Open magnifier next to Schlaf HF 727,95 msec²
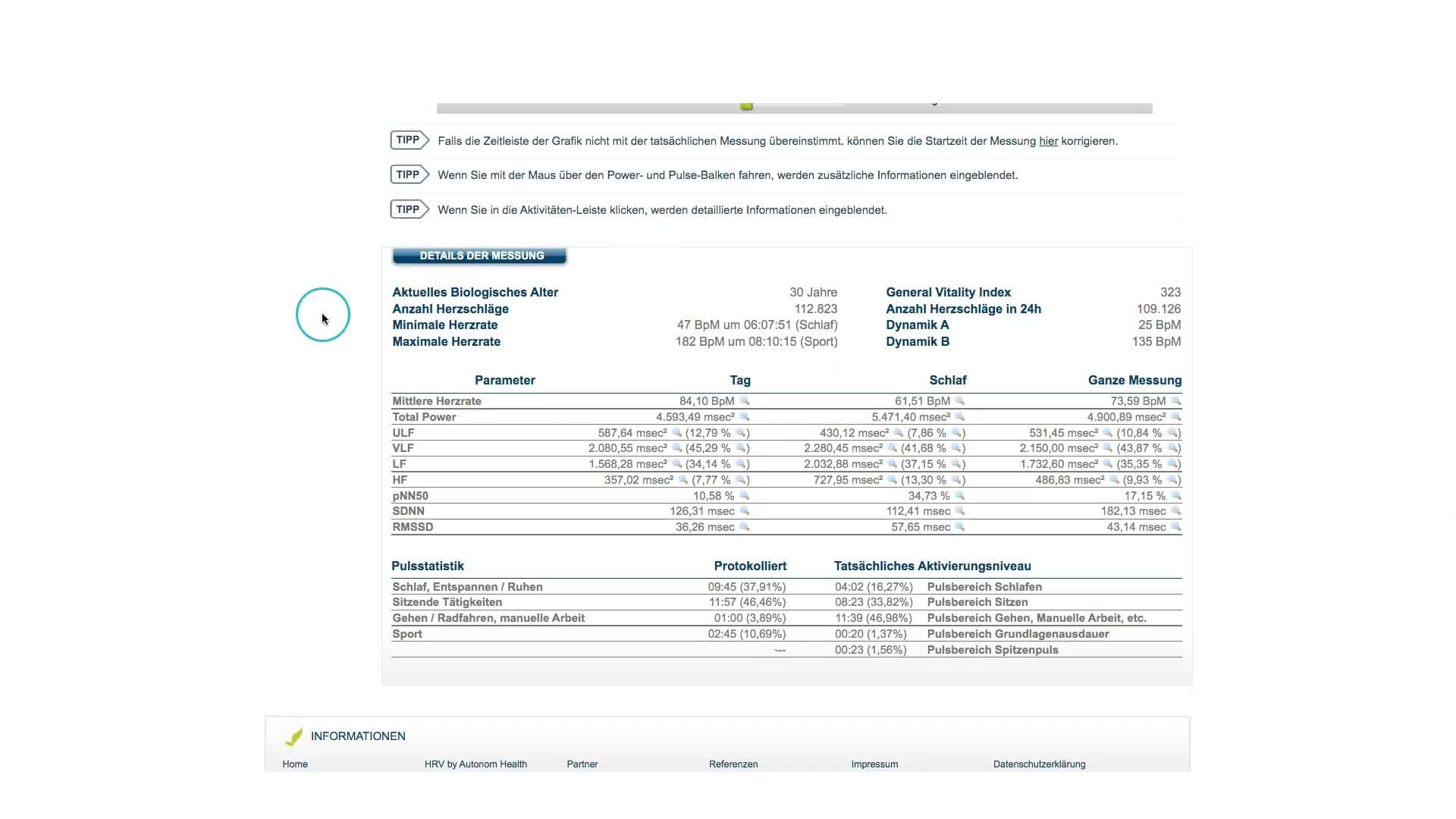Image resolution: width=1456 pixels, height=819 pixels. (x=893, y=480)
